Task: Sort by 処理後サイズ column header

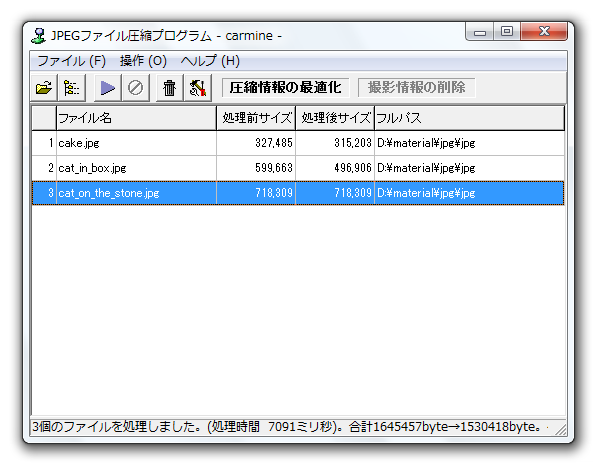Action: click(x=335, y=118)
